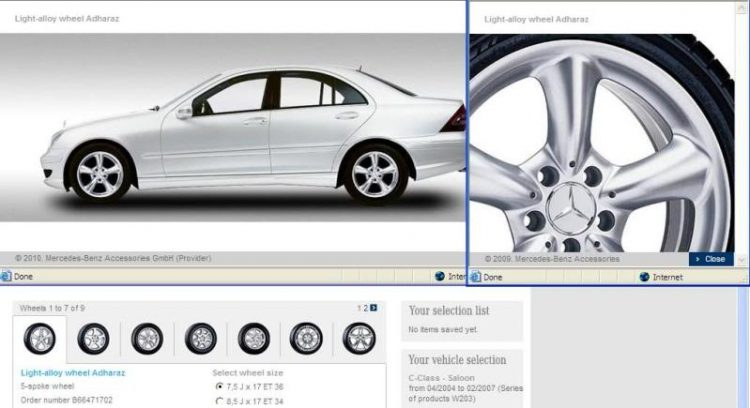Screen dimensions: 750x408
Task: Click the car preview image with Adharaz wheels
Action: pyautogui.click(x=232, y=127)
